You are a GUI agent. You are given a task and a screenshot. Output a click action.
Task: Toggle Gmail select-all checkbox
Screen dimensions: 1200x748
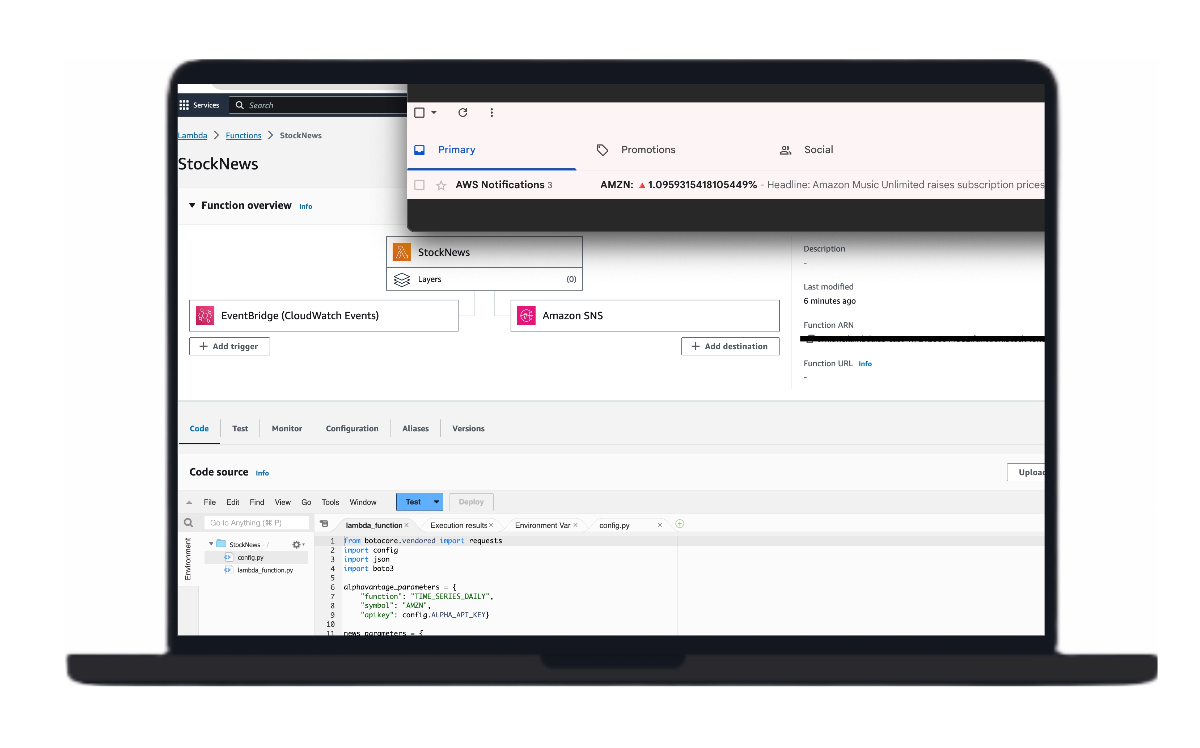(x=420, y=113)
